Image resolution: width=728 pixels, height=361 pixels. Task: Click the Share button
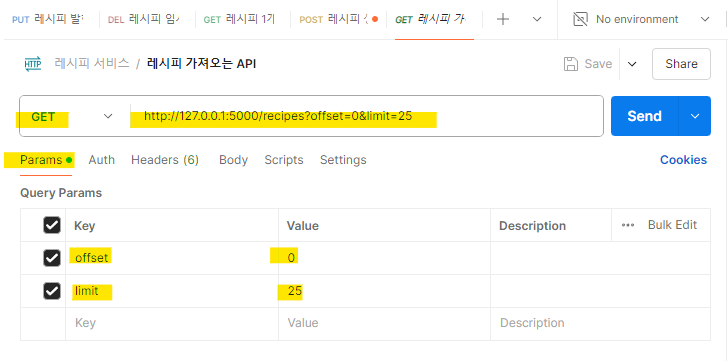tap(681, 64)
